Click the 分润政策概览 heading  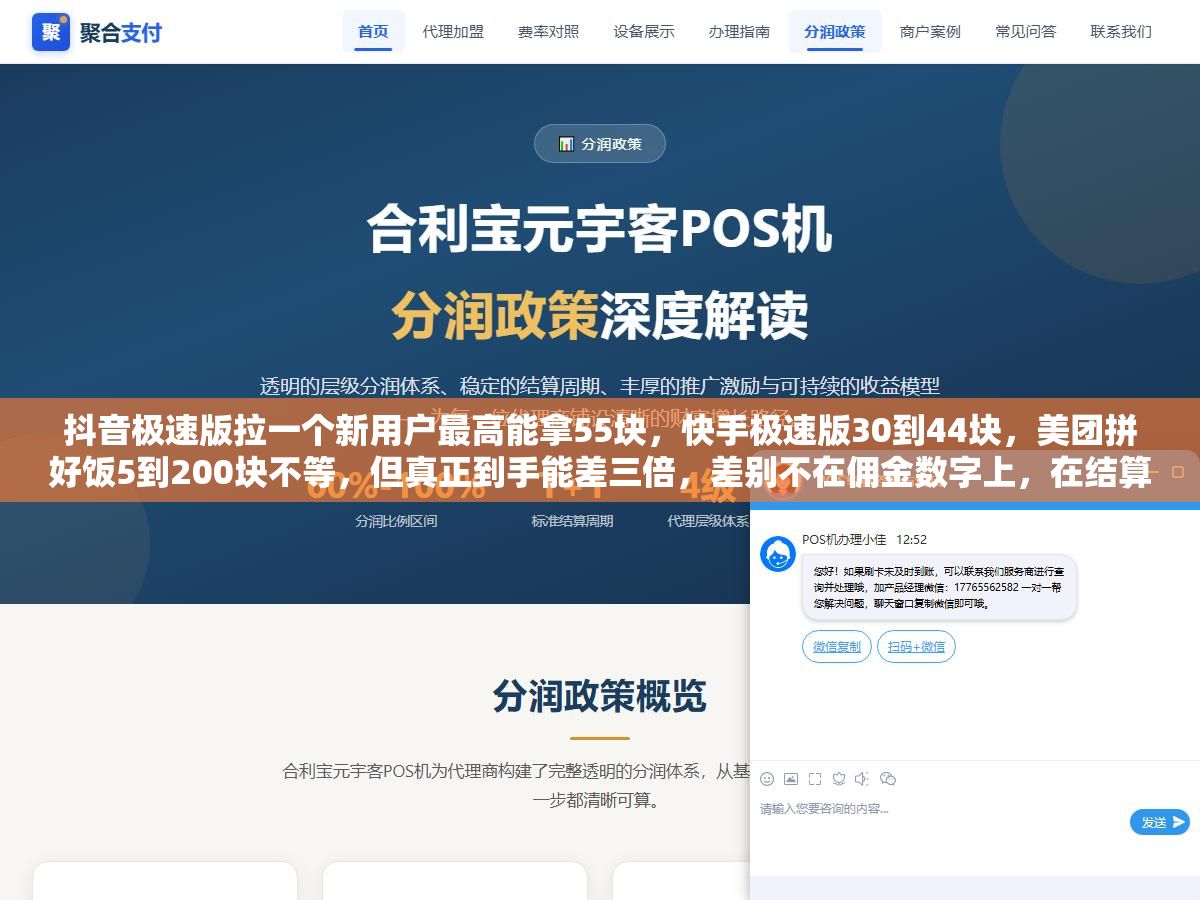pos(600,696)
